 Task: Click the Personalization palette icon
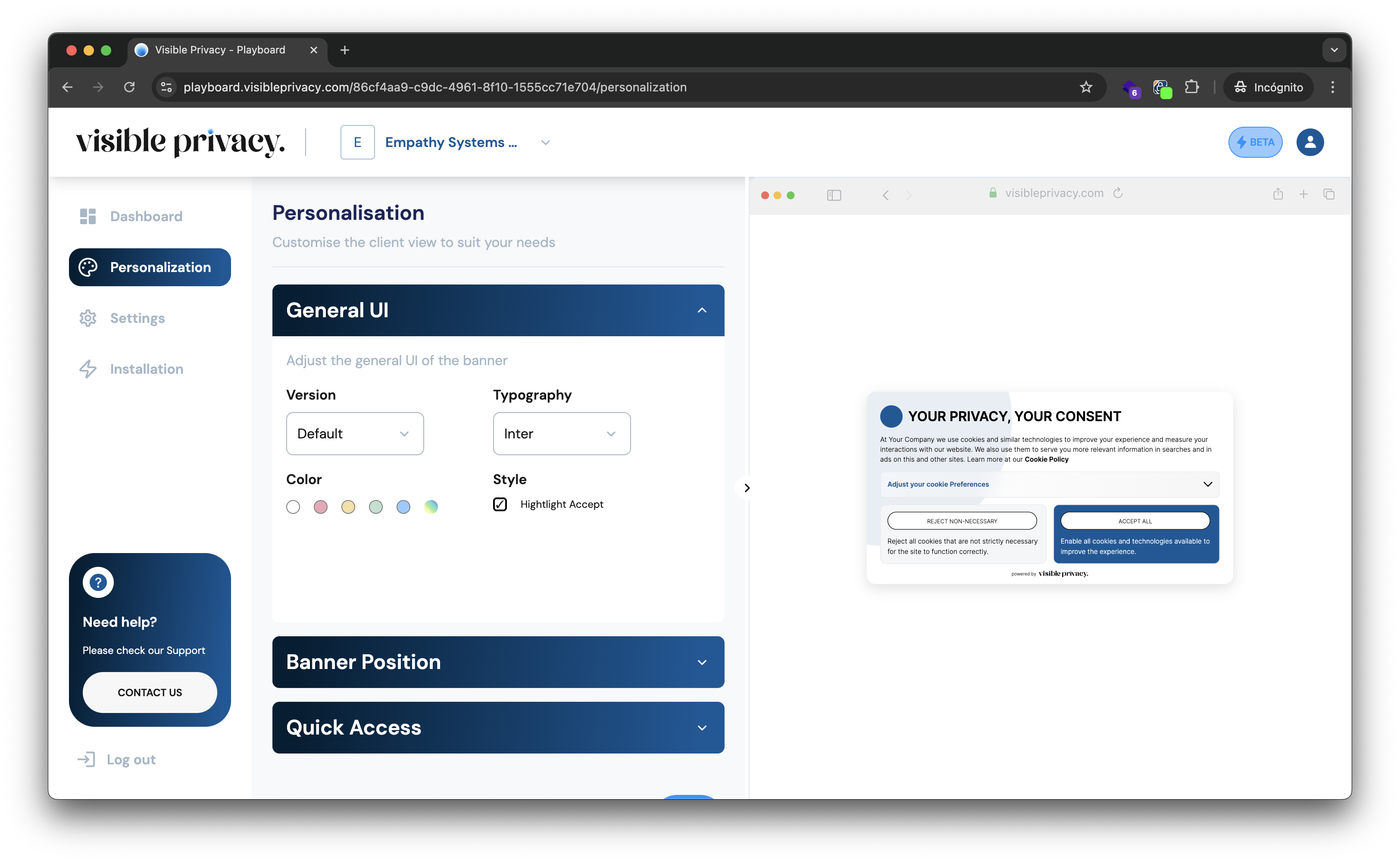[88, 267]
